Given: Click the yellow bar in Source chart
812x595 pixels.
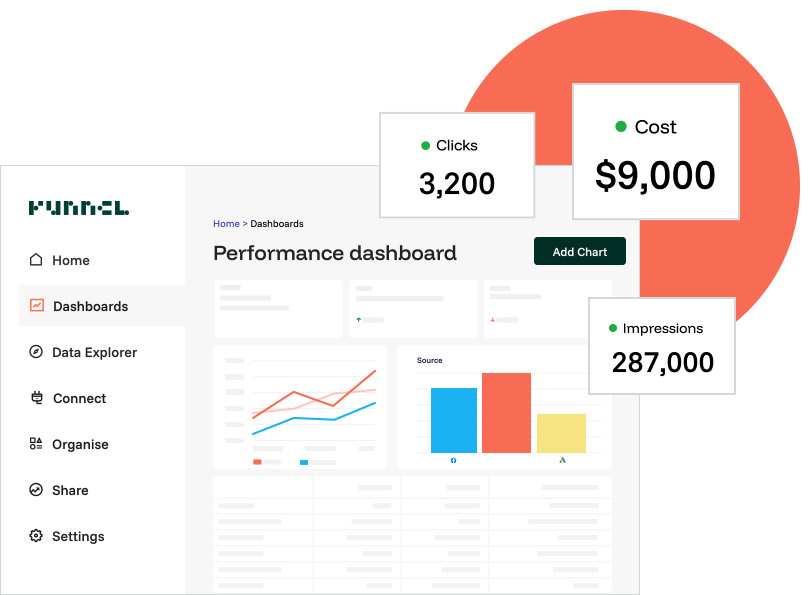Looking at the screenshot, I should pos(561,433).
